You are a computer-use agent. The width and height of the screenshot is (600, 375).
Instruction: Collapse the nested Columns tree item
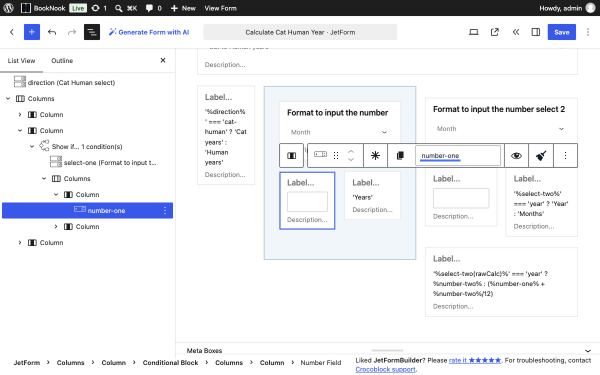coord(44,179)
